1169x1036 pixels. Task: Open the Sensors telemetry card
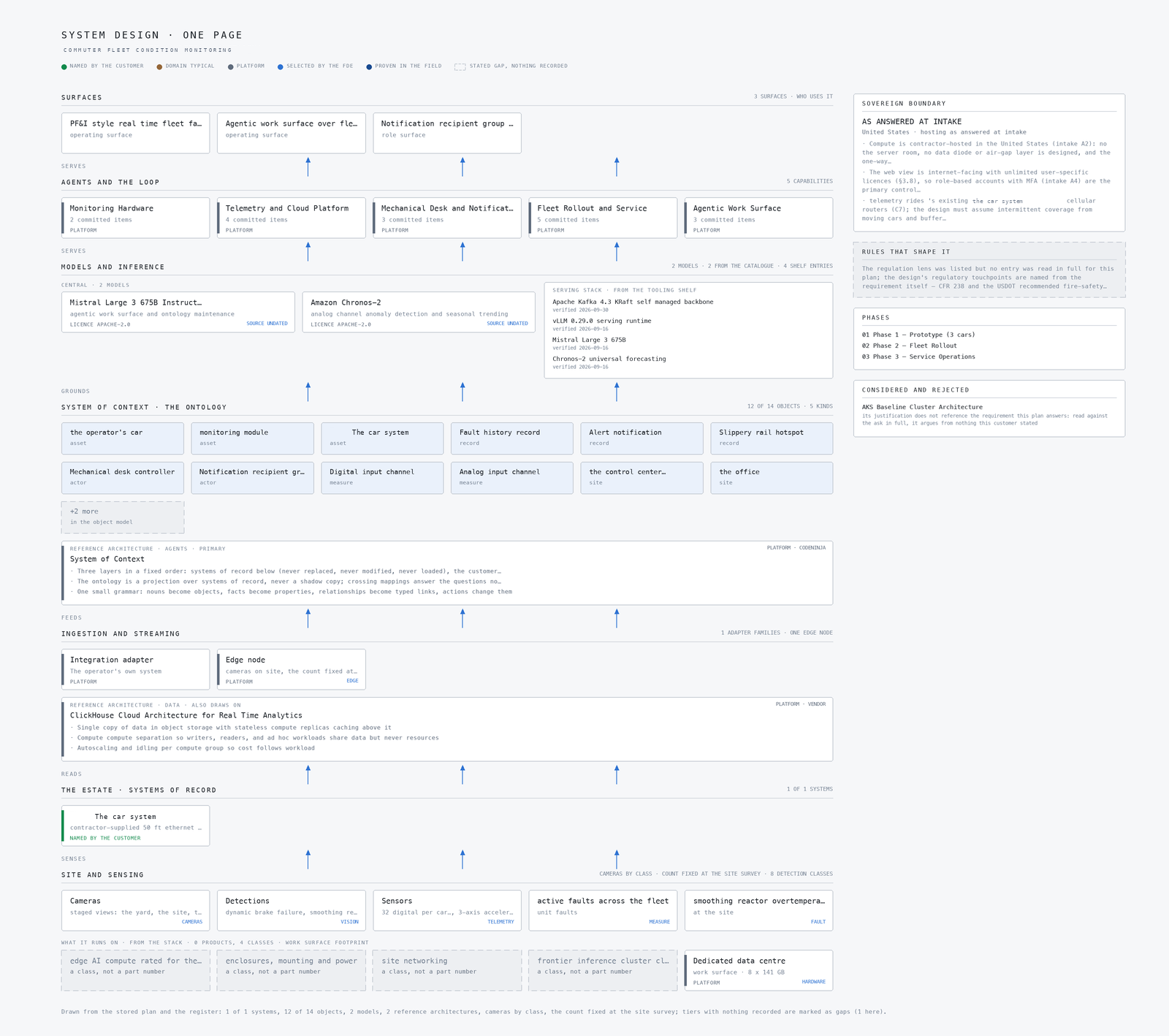(x=447, y=910)
